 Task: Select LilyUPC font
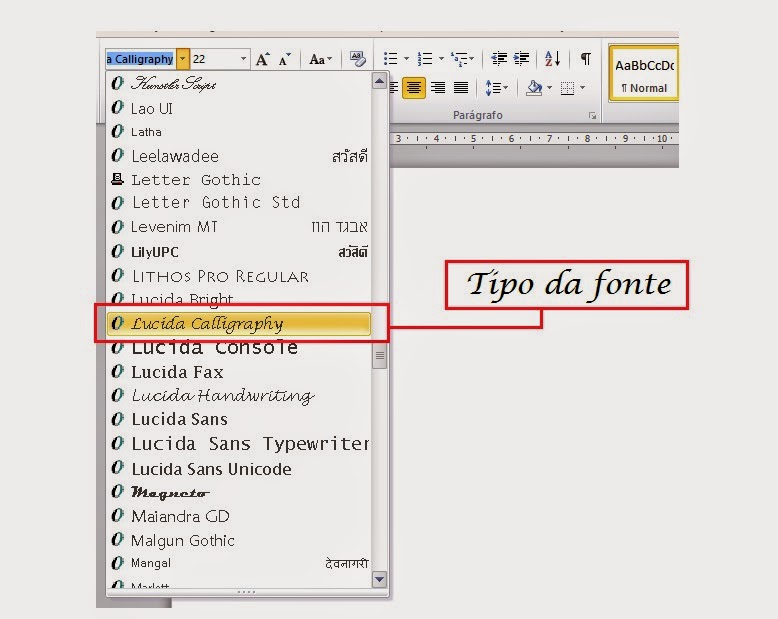[x=239, y=251]
